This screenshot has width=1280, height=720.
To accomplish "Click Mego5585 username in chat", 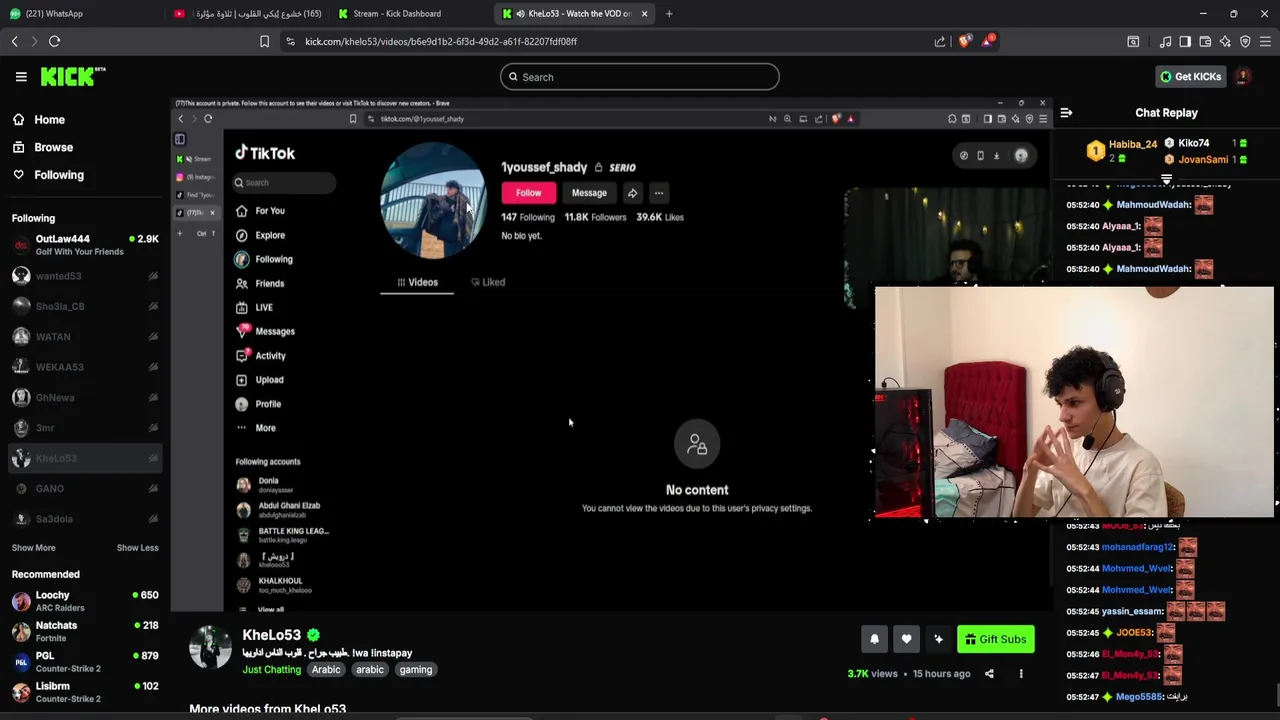I will pos(1139,696).
